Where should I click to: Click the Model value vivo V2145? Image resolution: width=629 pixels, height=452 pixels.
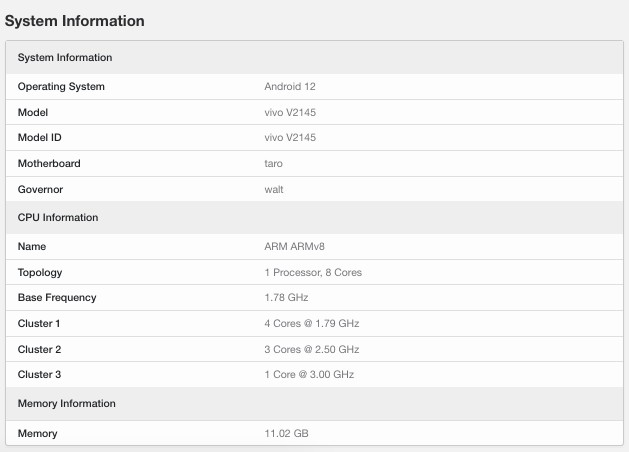point(290,112)
